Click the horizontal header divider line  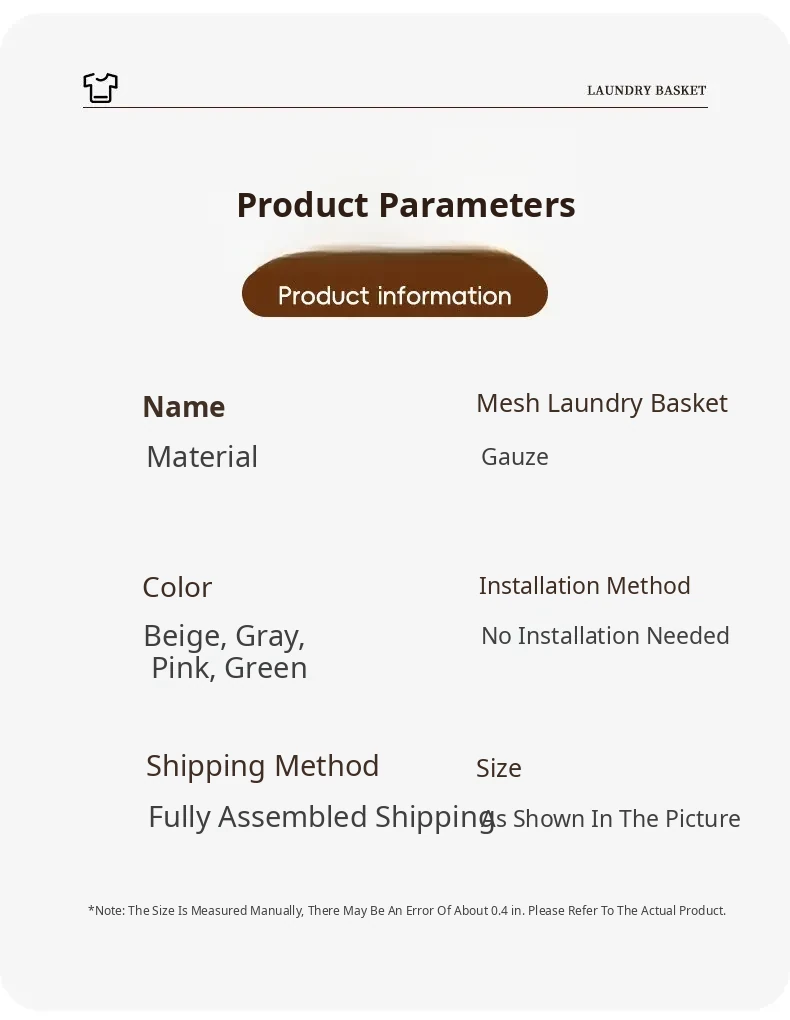click(x=395, y=107)
